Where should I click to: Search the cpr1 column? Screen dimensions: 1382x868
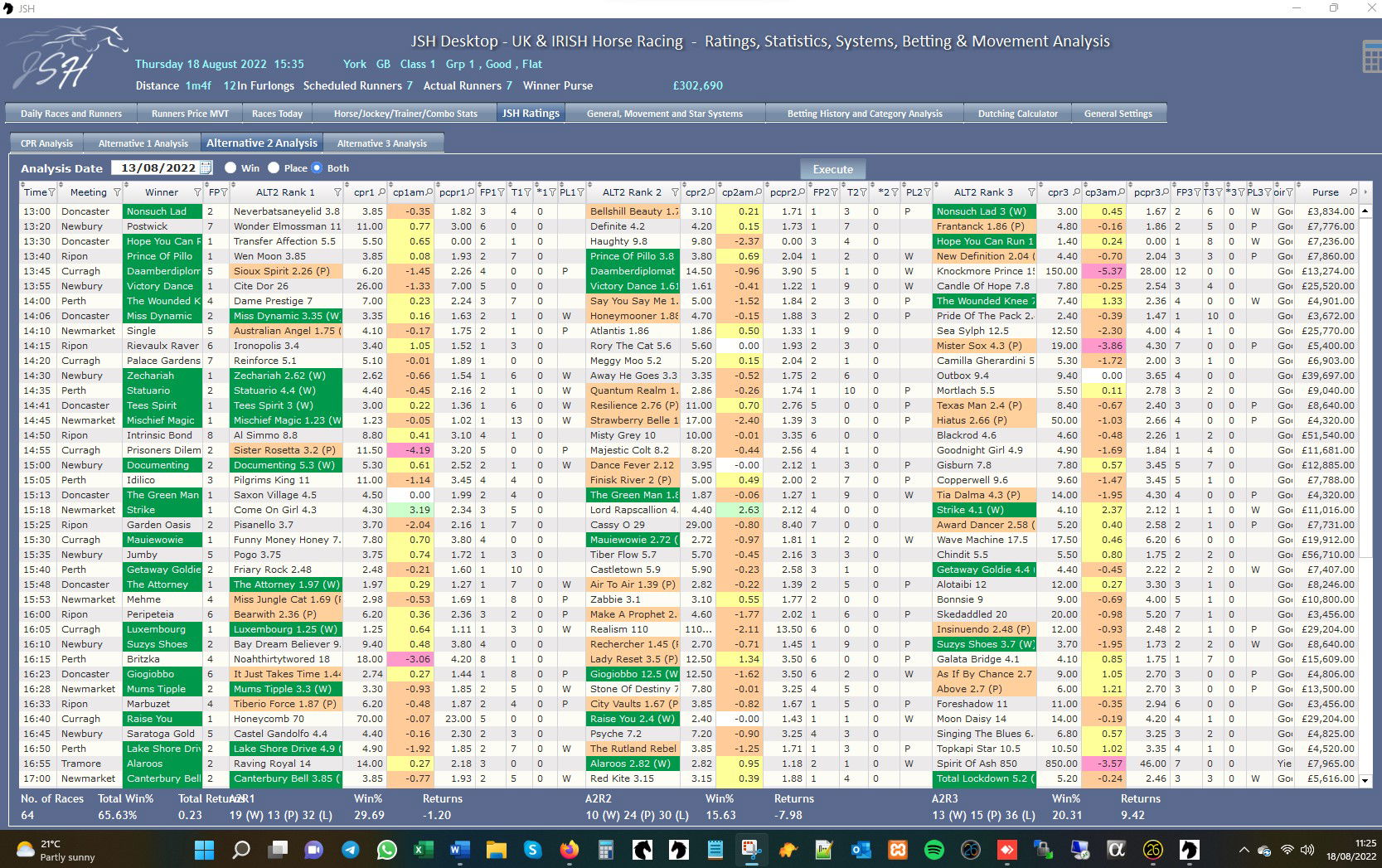[382, 192]
